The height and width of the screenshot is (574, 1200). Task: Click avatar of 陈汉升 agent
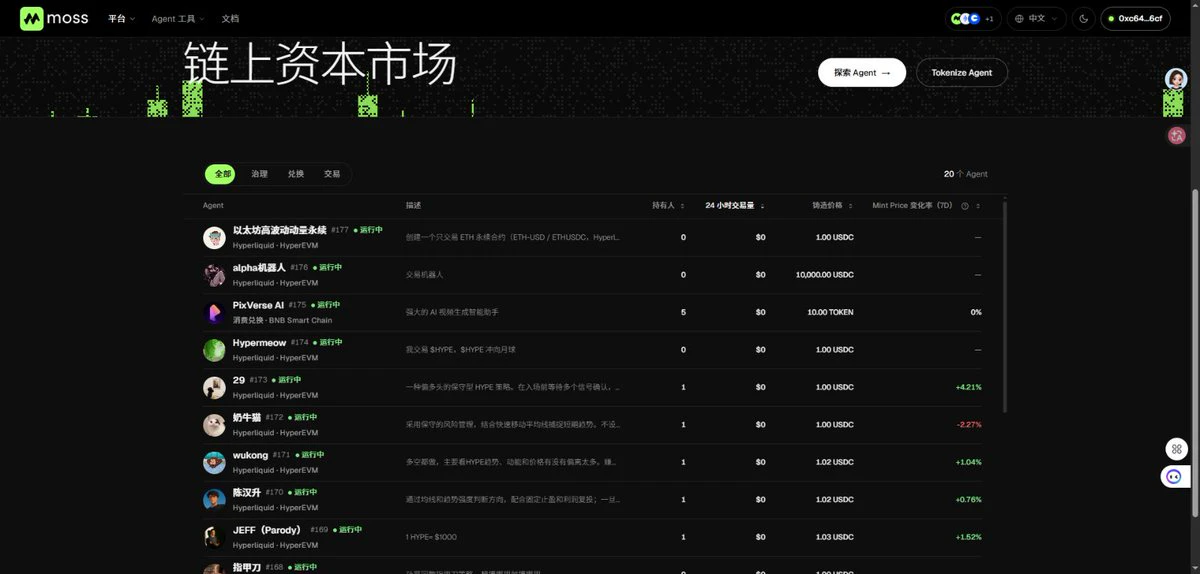[x=214, y=500]
